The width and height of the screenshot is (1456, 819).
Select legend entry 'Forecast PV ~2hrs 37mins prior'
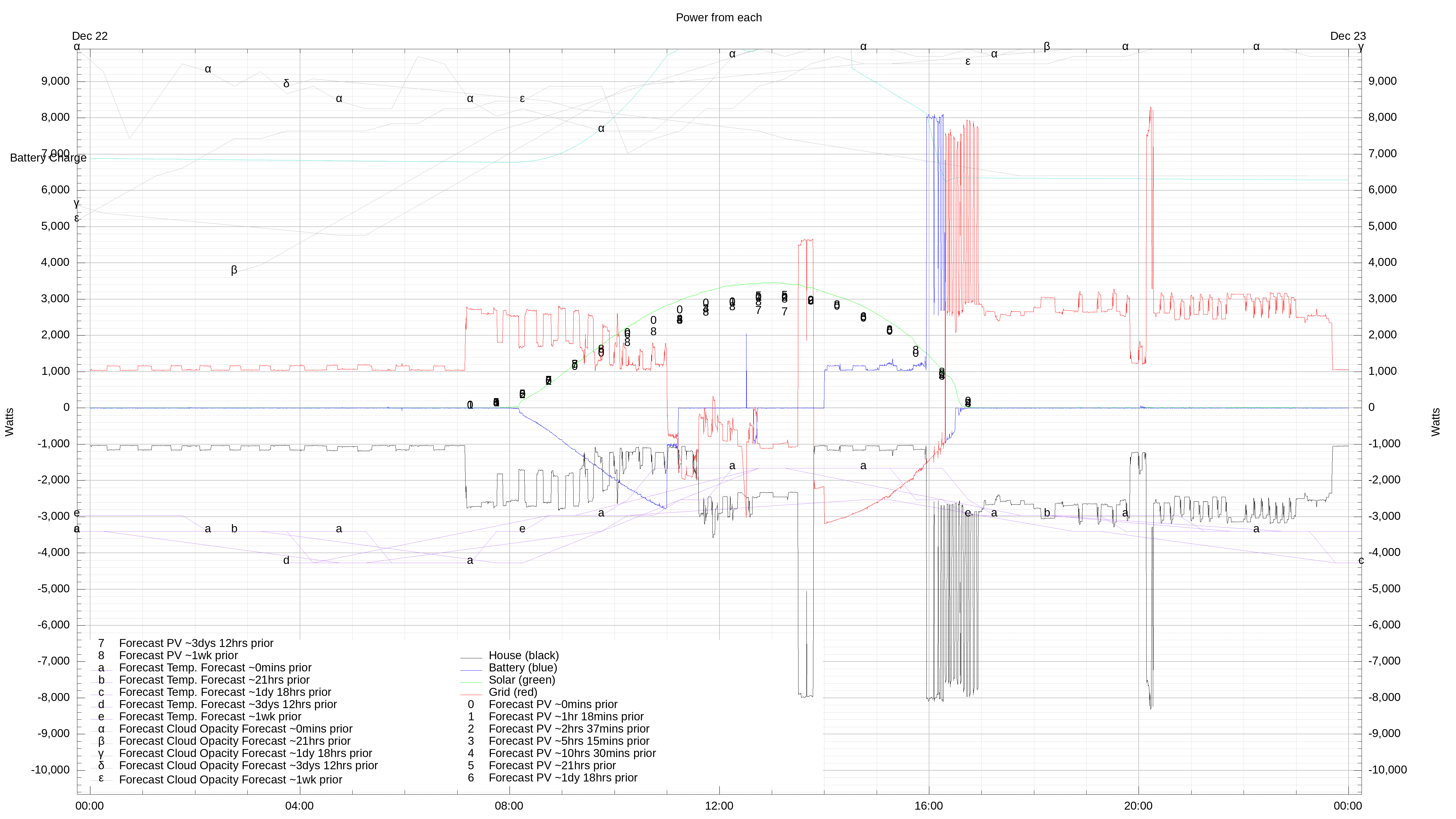[569, 729]
